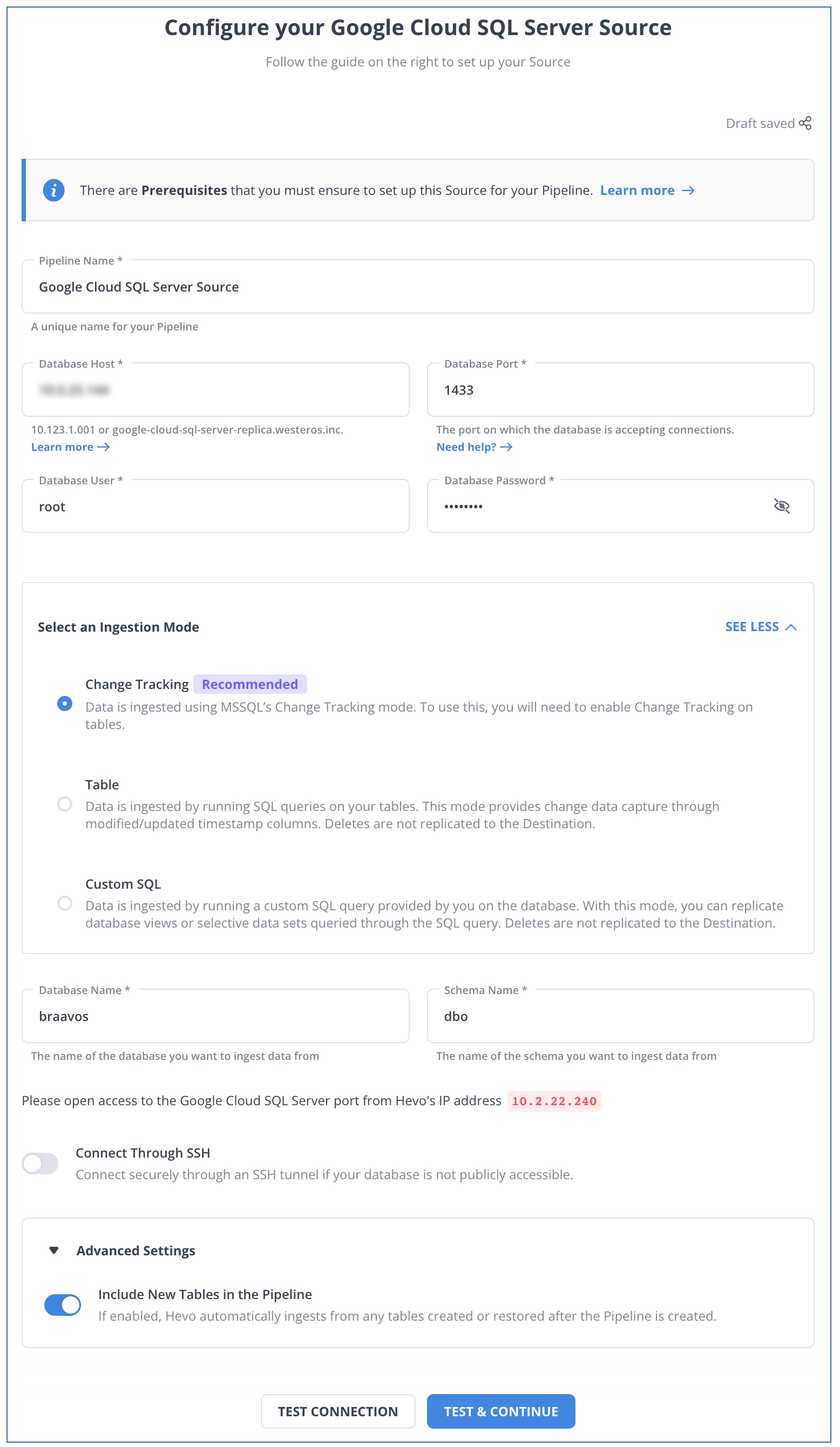This screenshot has height=1447, width=840.
Task: Click the info icon in the Prerequisites banner
Action: point(54,190)
